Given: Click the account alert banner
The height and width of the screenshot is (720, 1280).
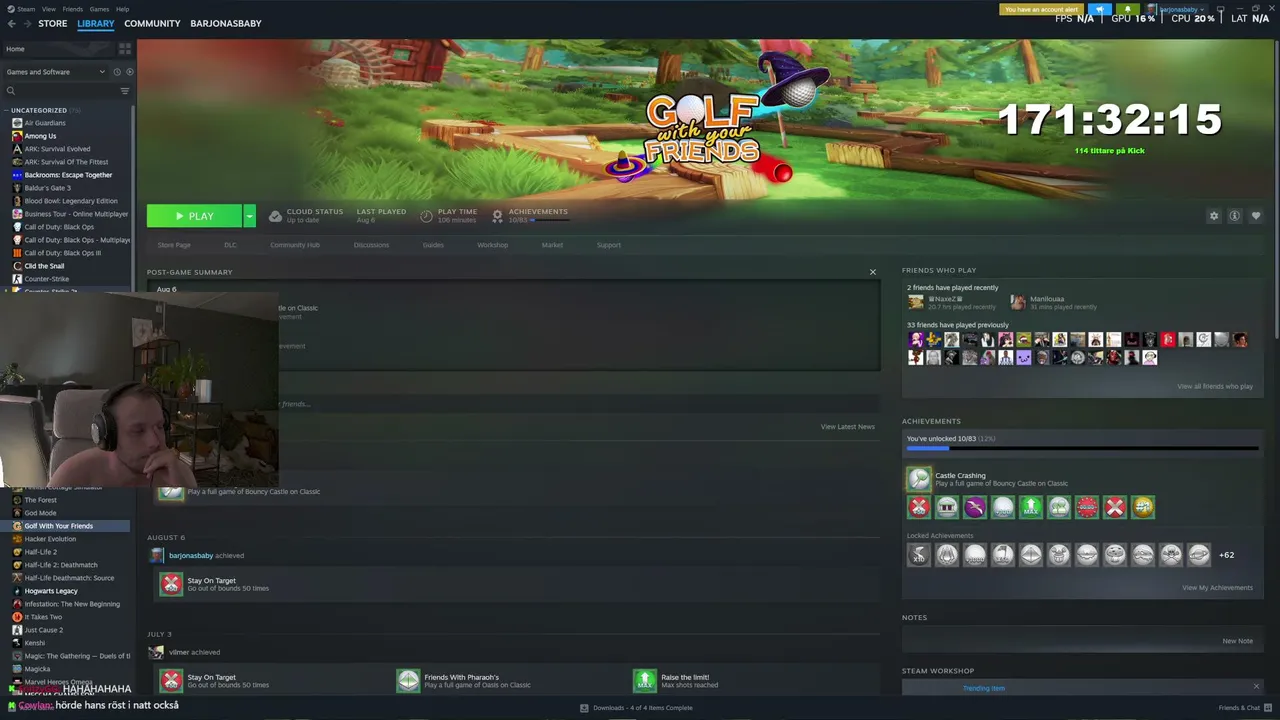Looking at the screenshot, I should pos(1041,10).
